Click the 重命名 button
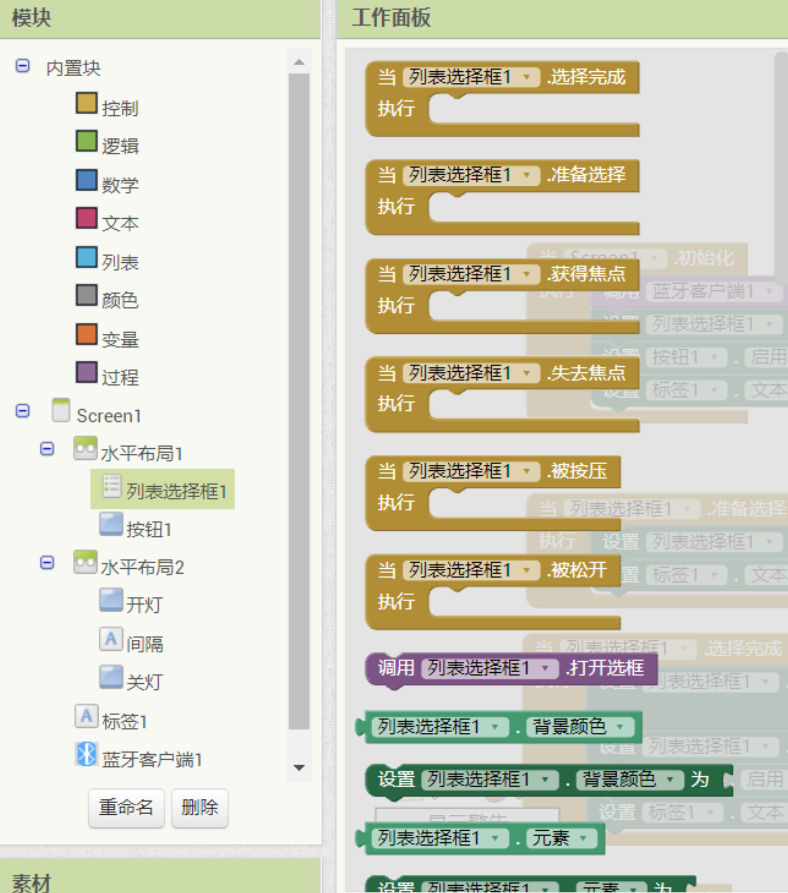Image resolution: width=788 pixels, height=893 pixels. [126, 807]
